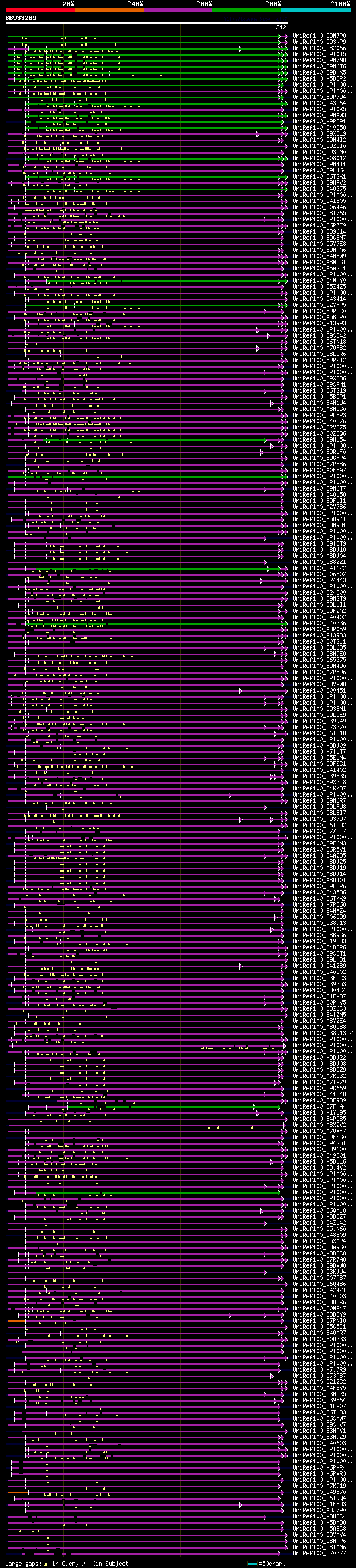
Task: Select label UniRef100_C6TGK1
Action: coord(319,176)
